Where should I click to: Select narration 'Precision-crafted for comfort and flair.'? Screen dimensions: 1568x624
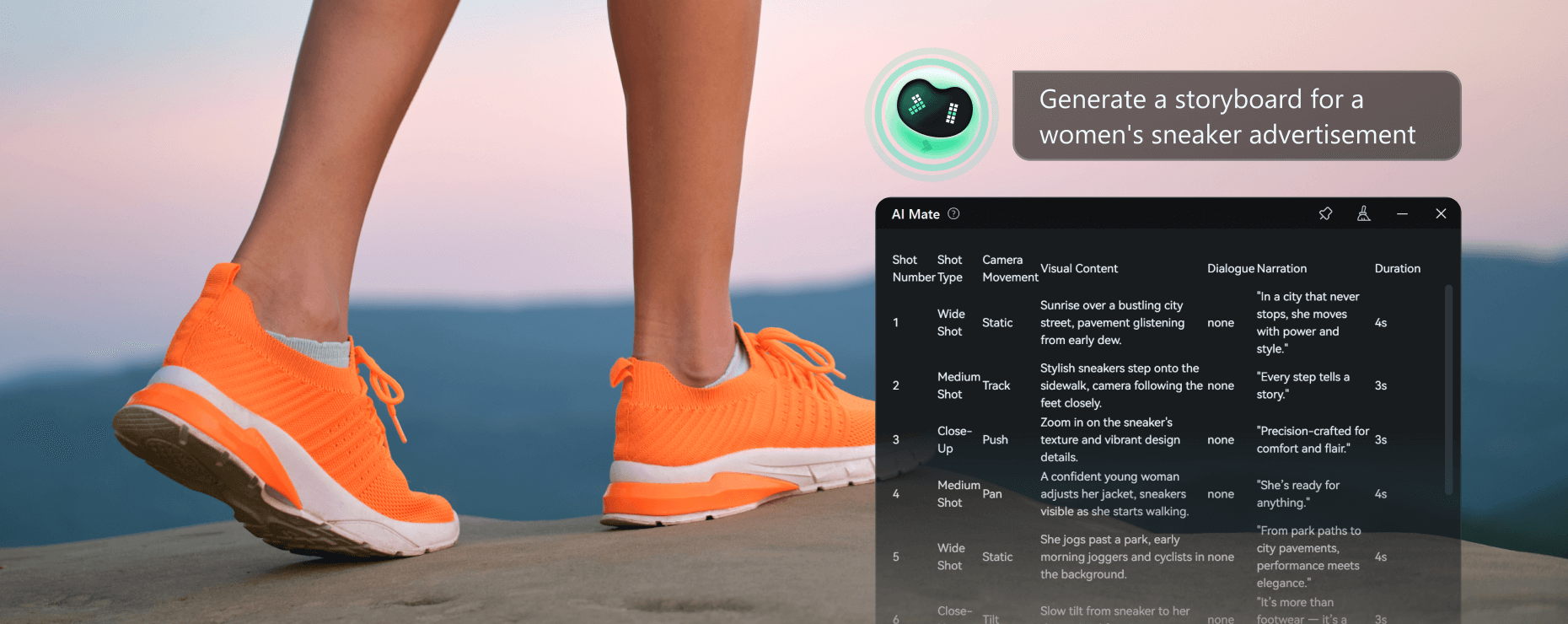[x=1313, y=439]
